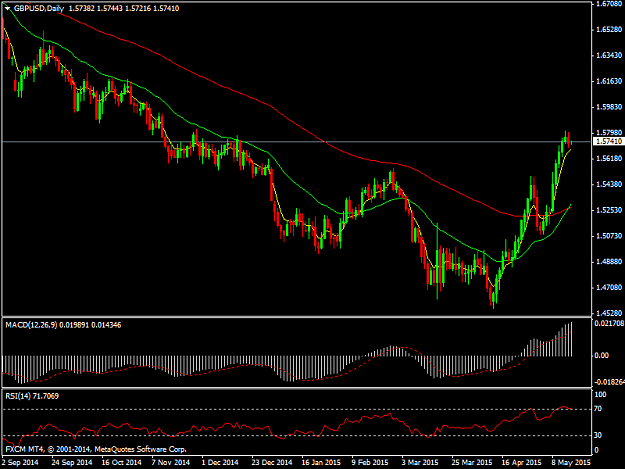Screen dimensions: 625x469
Task: Click the chart menu triangle beside GBPUSD
Action: click(7, 8)
